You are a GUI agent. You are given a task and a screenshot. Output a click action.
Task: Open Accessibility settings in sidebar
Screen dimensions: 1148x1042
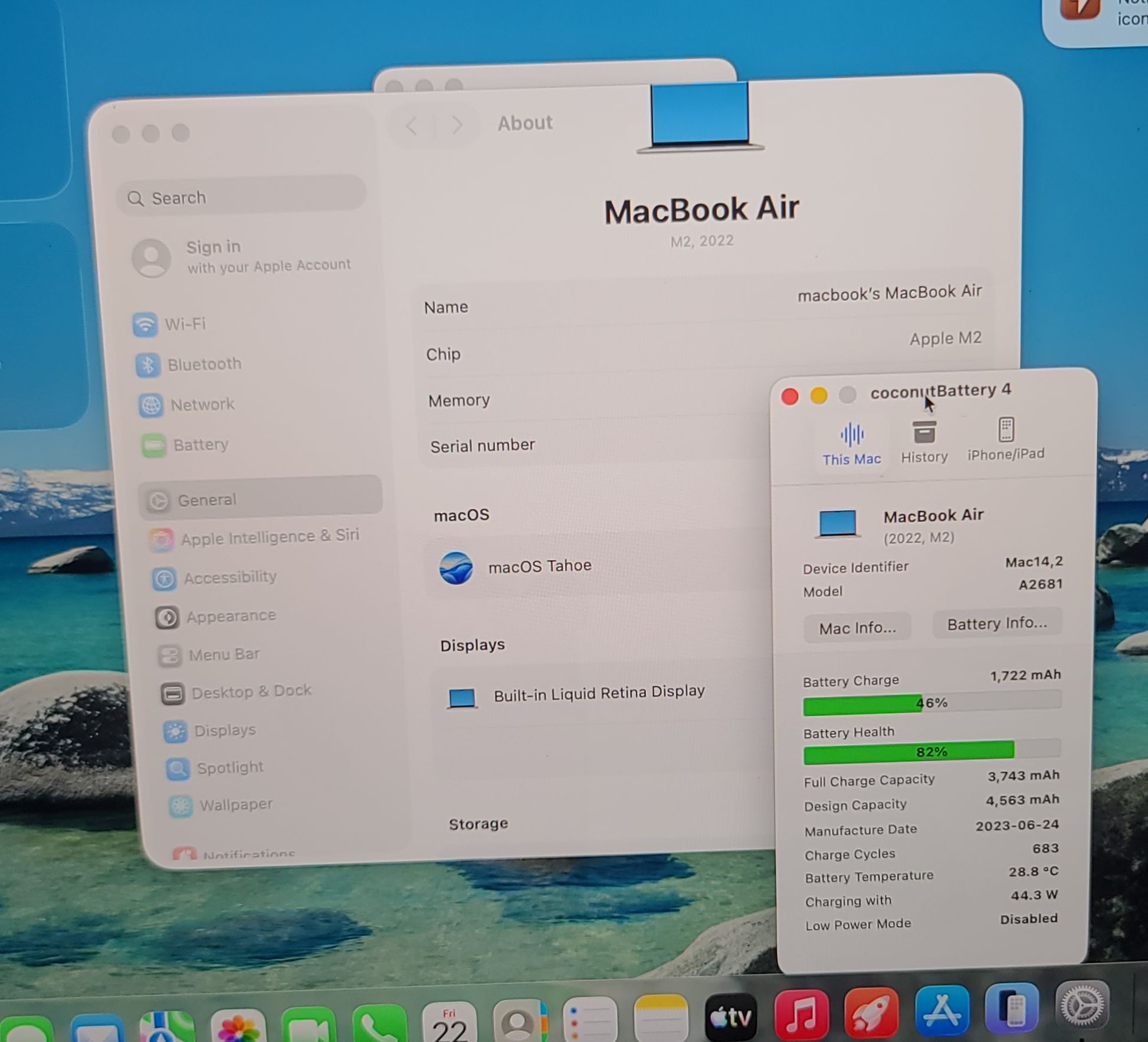[215, 577]
